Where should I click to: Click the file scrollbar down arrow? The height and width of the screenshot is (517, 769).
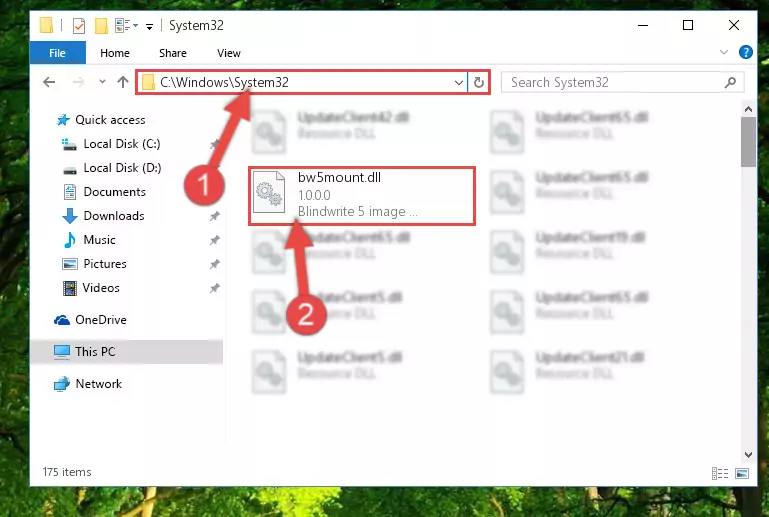click(x=748, y=455)
